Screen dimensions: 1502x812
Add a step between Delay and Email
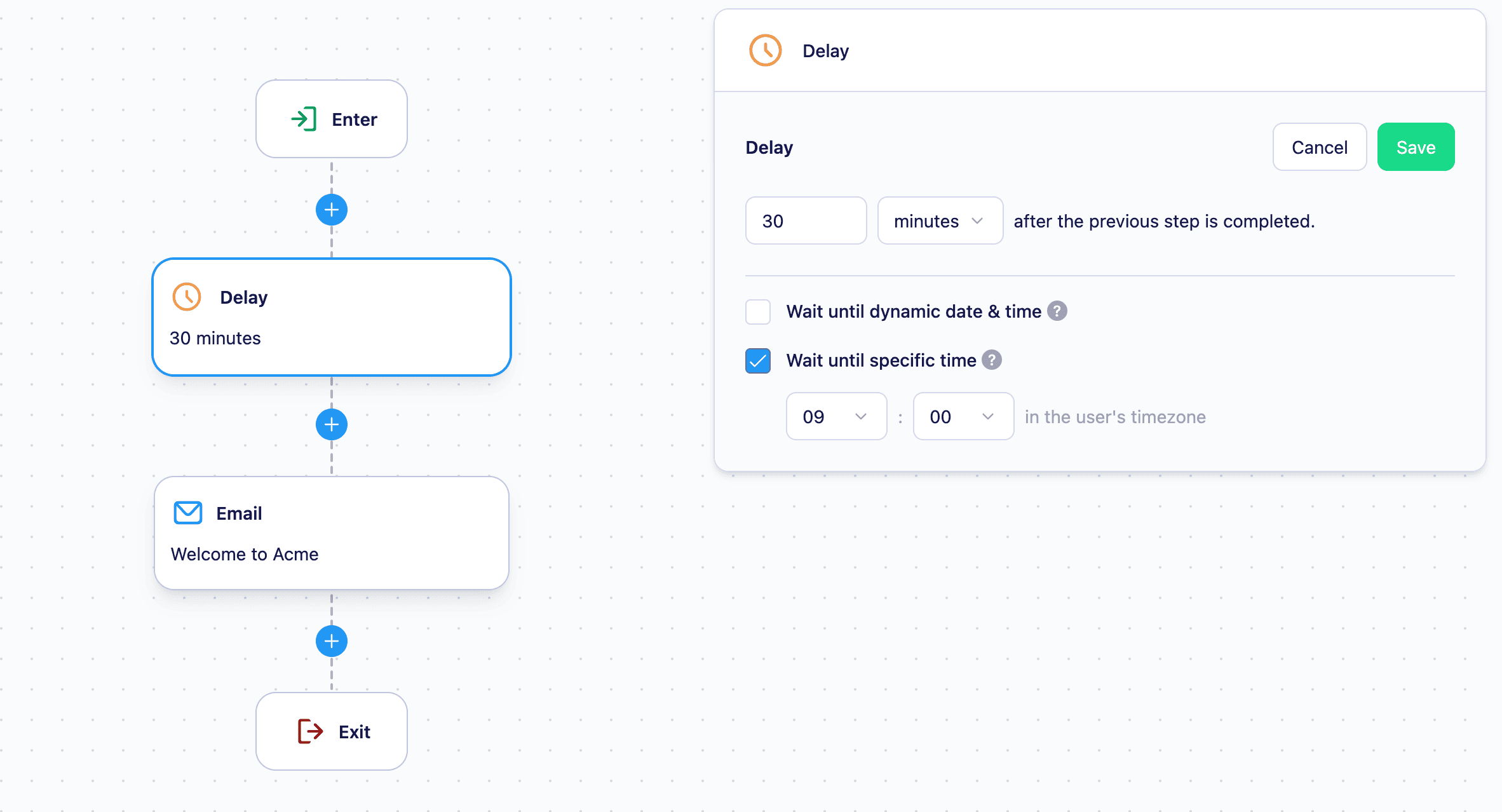click(x=332, y=424)
